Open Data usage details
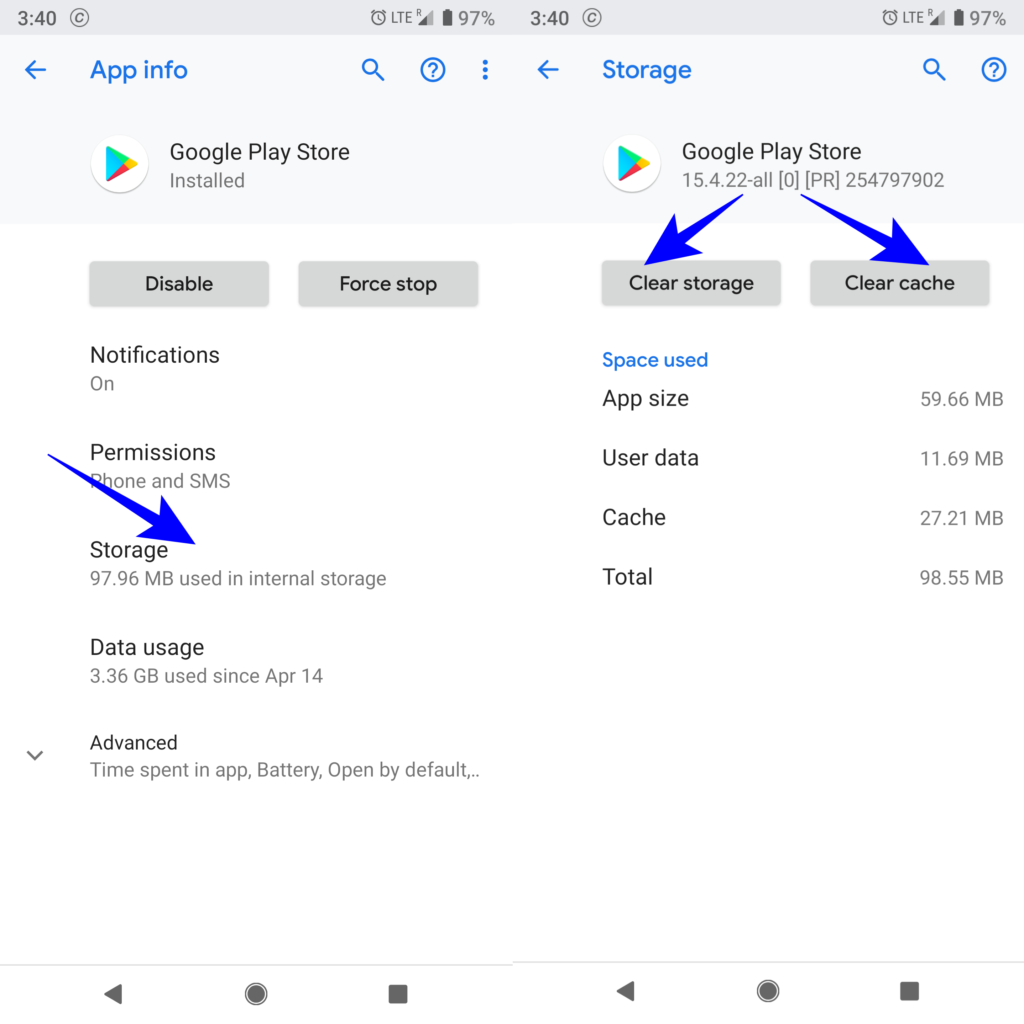Screen dimensions: 1024x1024 [x=256, y=661]
